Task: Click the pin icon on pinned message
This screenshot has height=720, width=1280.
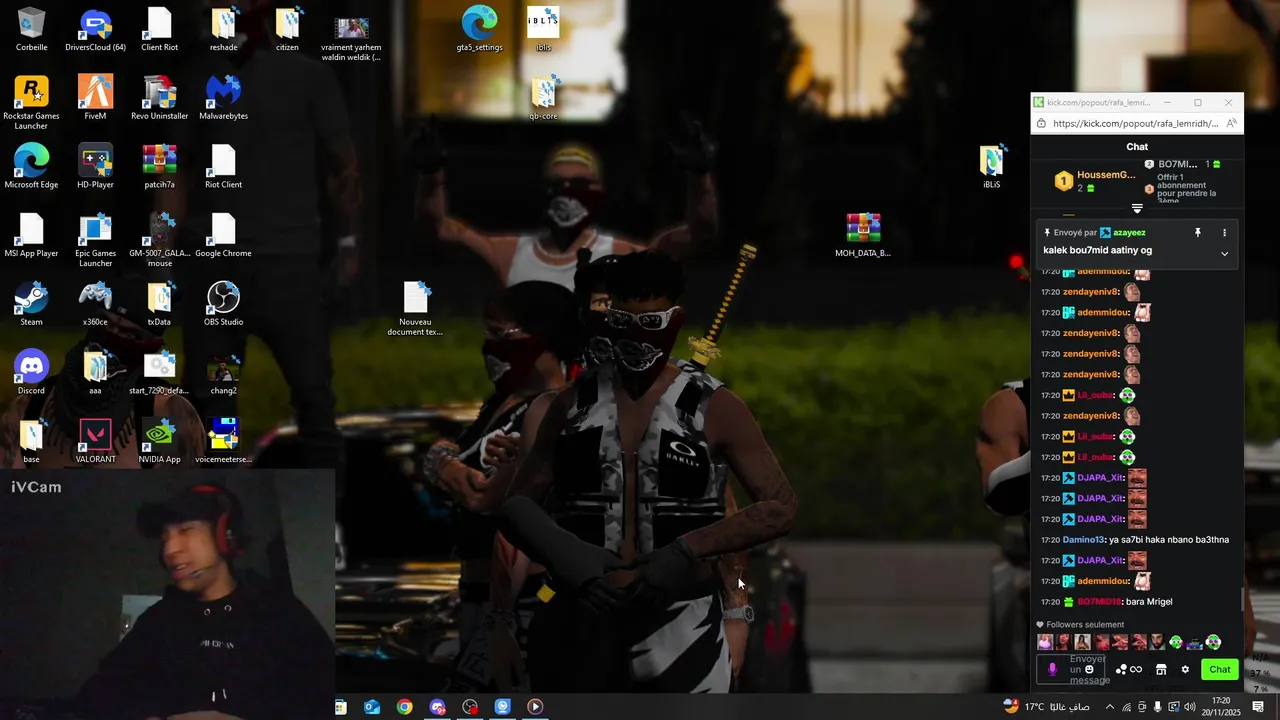Action: [1197, 233]
